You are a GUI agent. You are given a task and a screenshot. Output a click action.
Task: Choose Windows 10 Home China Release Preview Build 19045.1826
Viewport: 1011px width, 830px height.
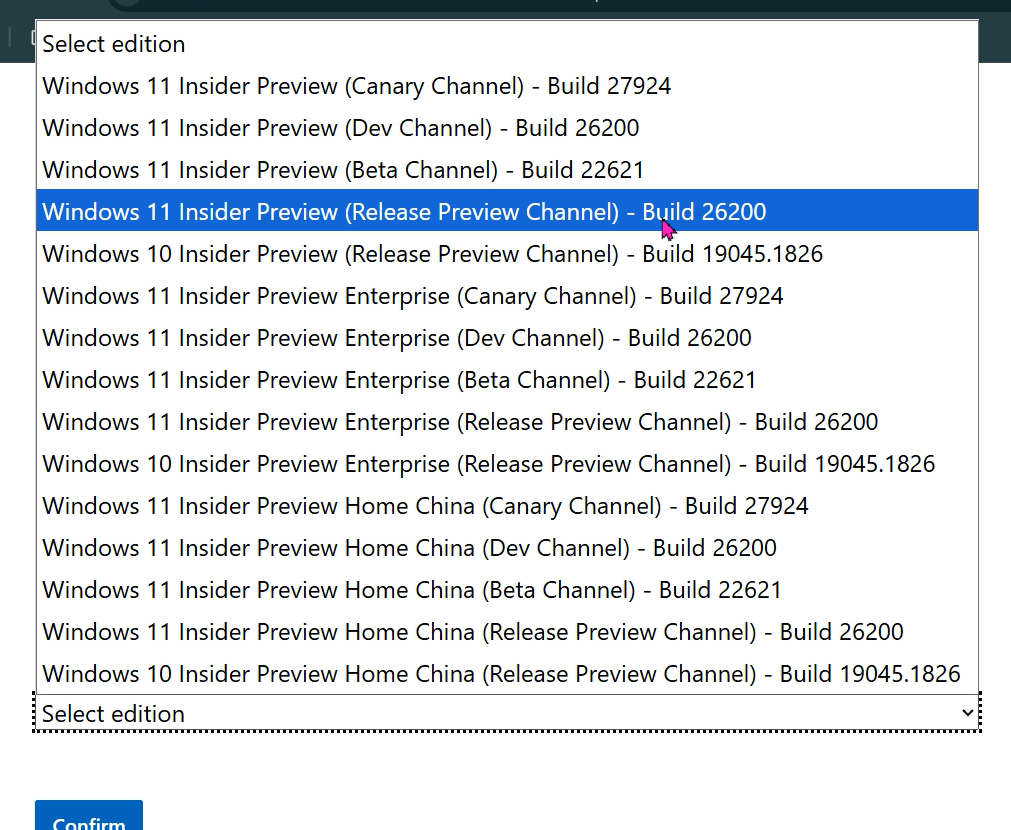500,674
